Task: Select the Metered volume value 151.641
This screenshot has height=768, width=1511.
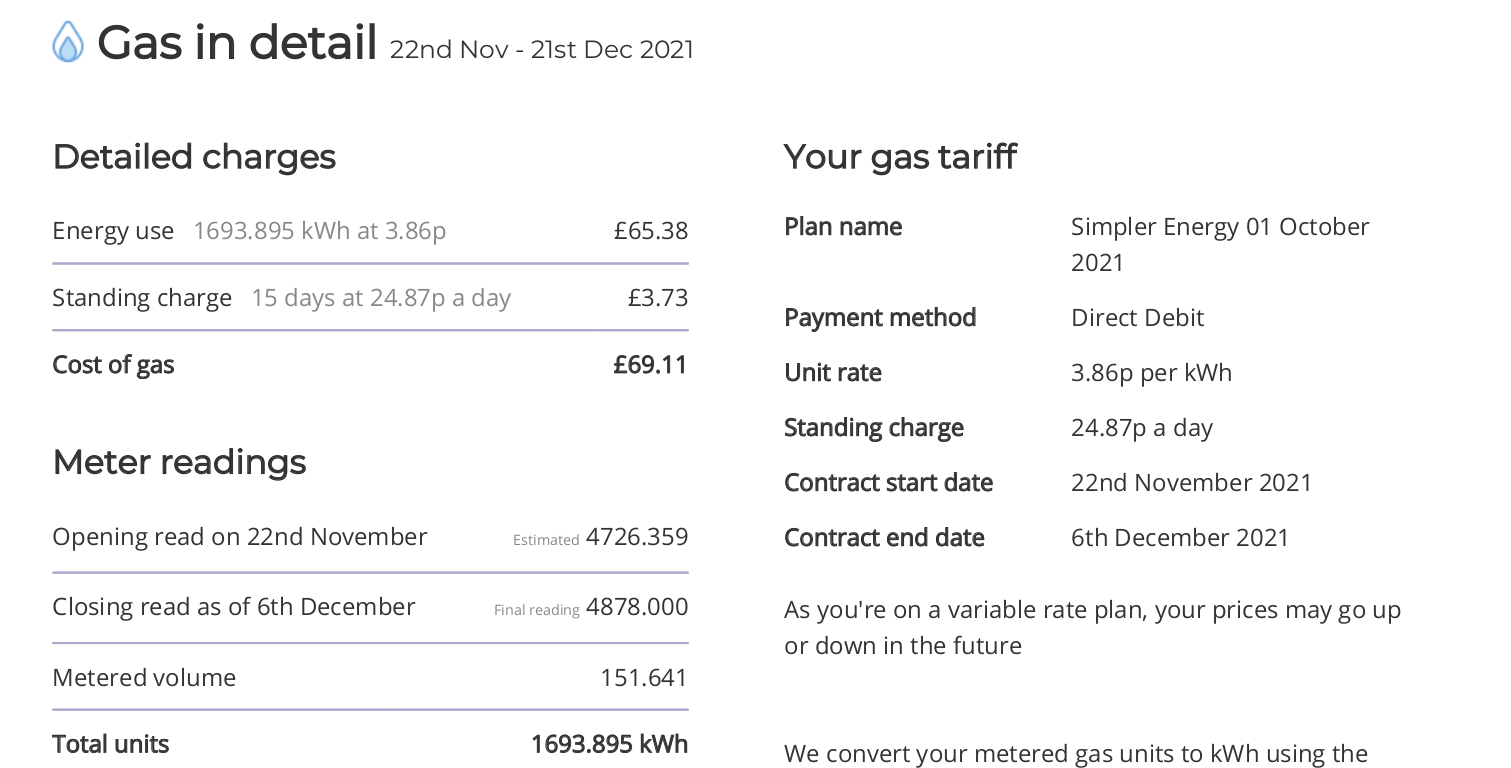Action: point(644,678)
